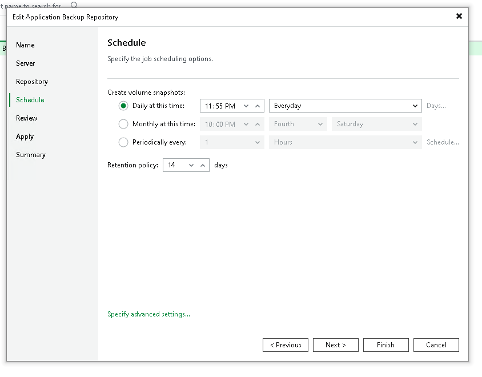
Task: Go back with the Previous button
Action: 286,345
